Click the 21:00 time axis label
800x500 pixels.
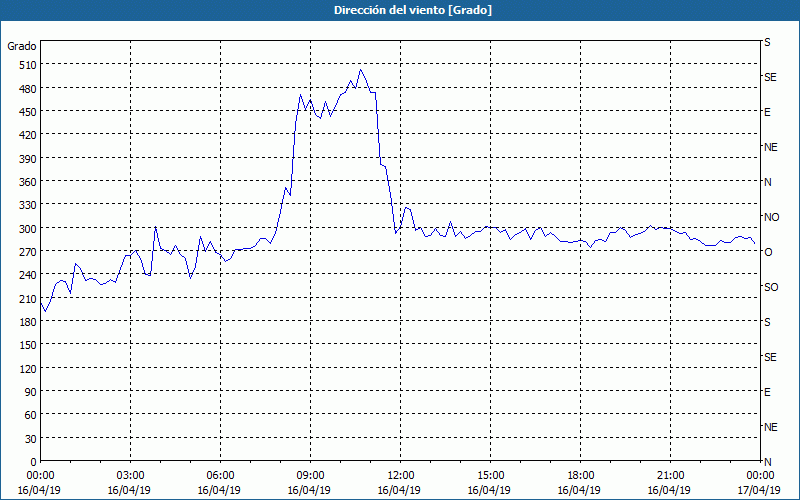pyautogui.click(x=670, y=476)
